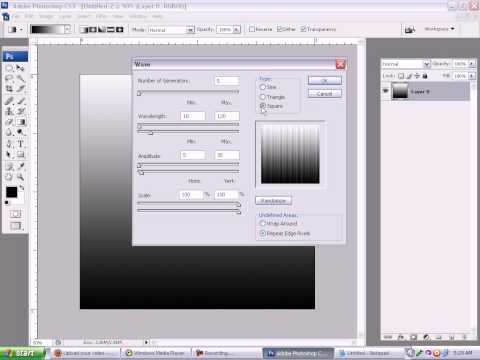Image resolution: width=480 pixels, height=360 pixels.
Task: Select the Move tool
Action: click(20, 68)
